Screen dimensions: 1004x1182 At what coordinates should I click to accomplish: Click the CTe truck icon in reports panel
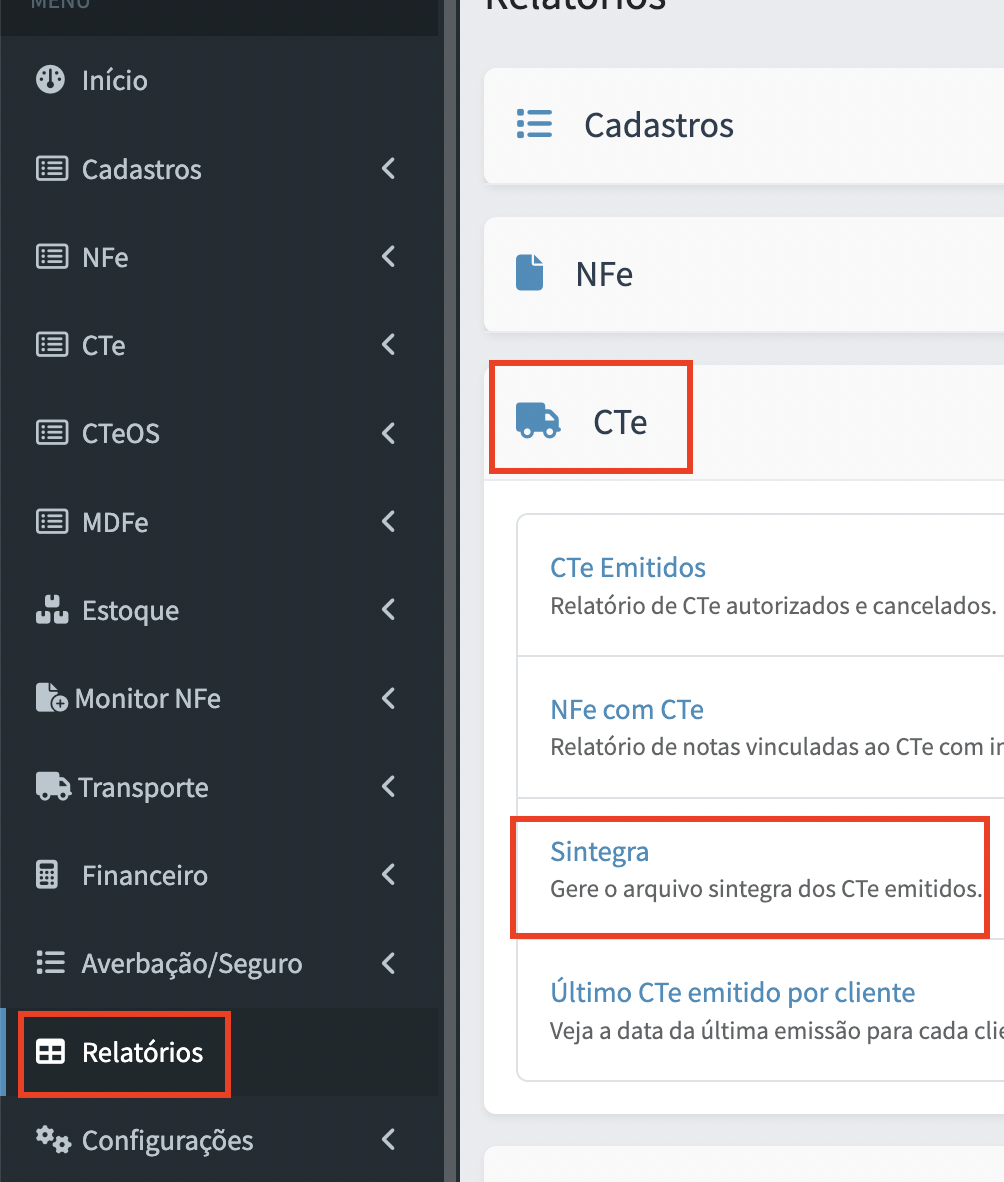click(537, 421)
